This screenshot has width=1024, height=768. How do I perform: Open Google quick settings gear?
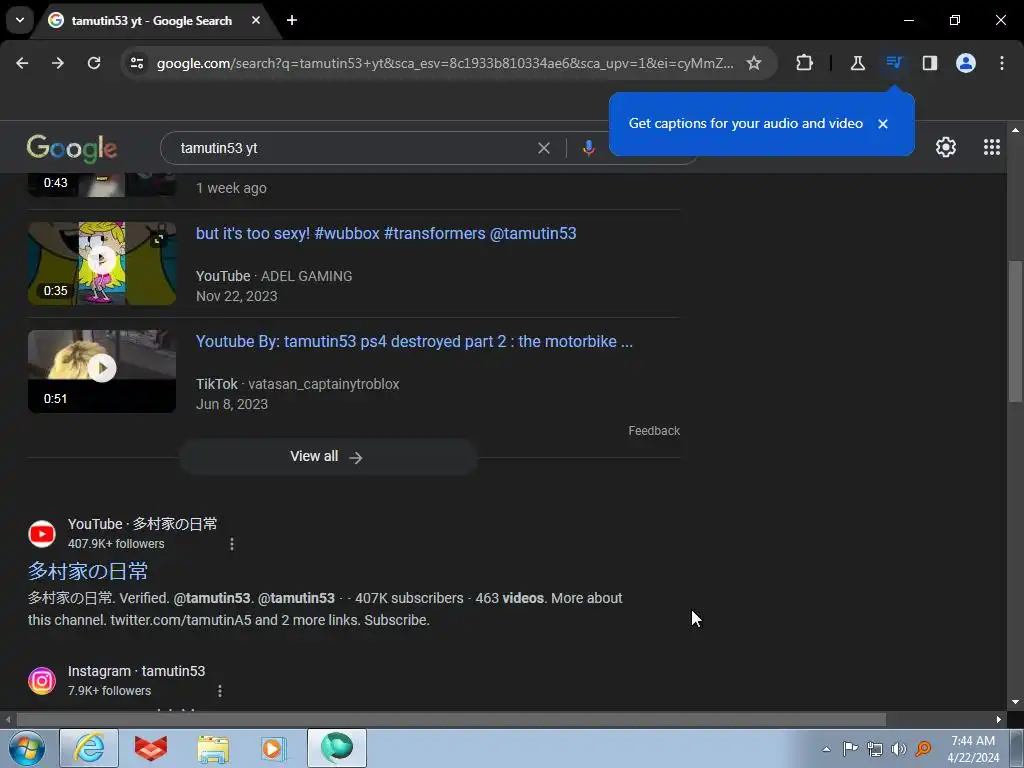click(x=946, y=148)
